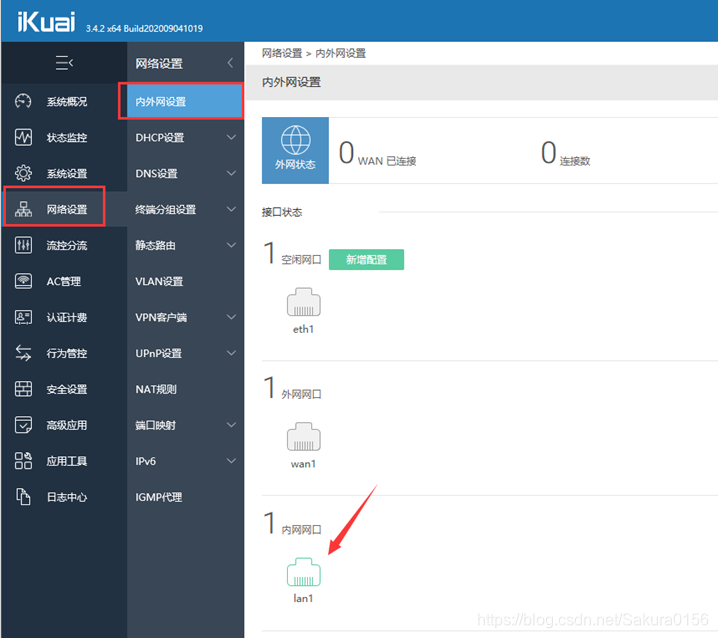This screenshot has width=718, height=638.
Task: Select the green lan1 port icon
Action: coord(304,572)
